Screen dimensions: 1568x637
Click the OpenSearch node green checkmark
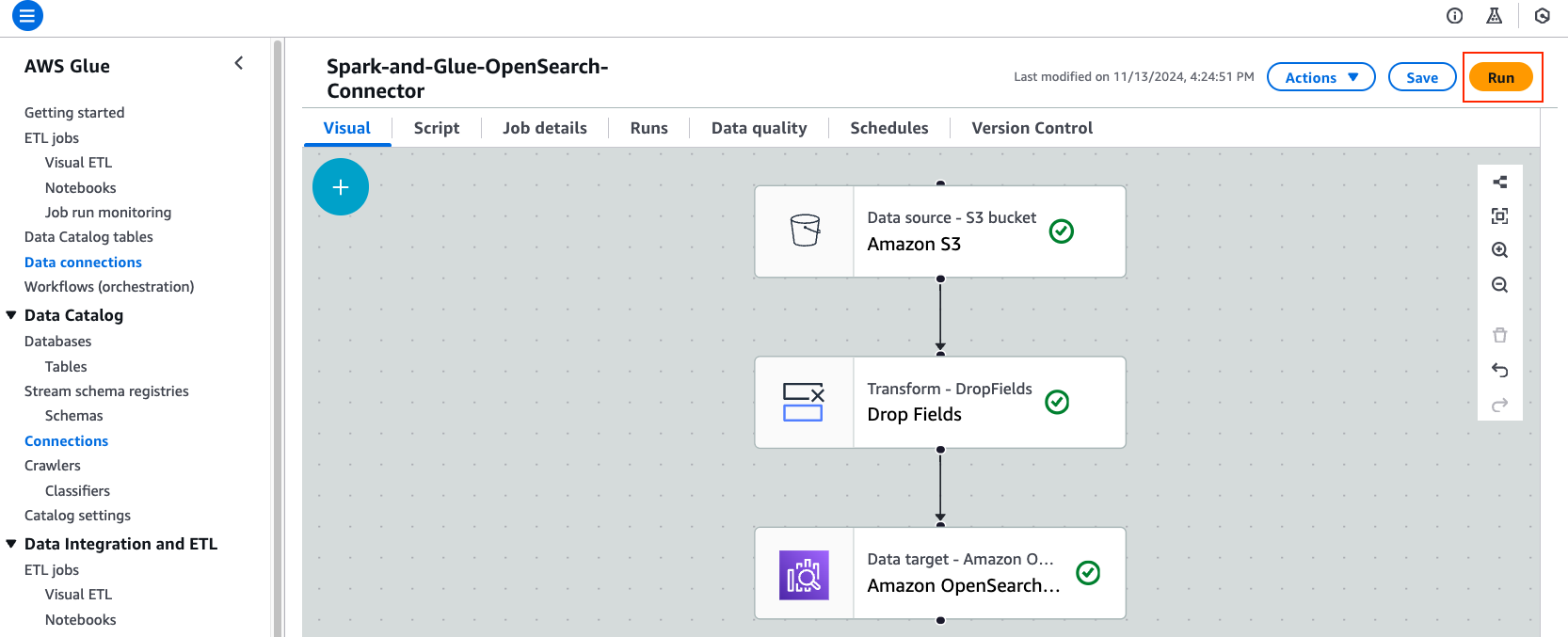pyautogui.click(x=1088, y=572)
